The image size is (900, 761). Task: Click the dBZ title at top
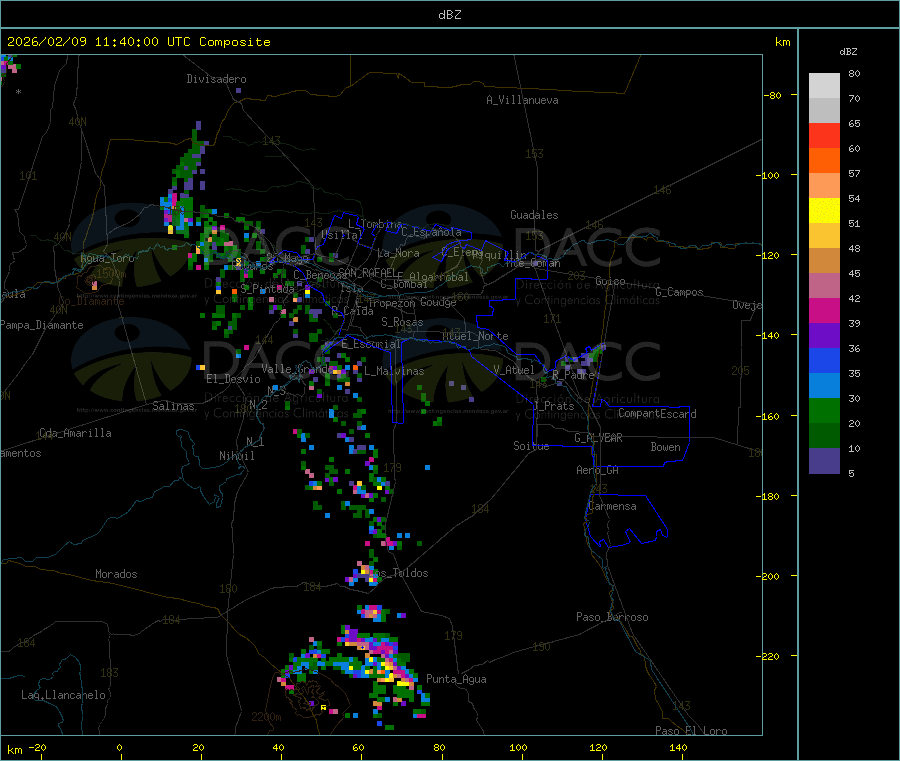[x=449, y=15]
